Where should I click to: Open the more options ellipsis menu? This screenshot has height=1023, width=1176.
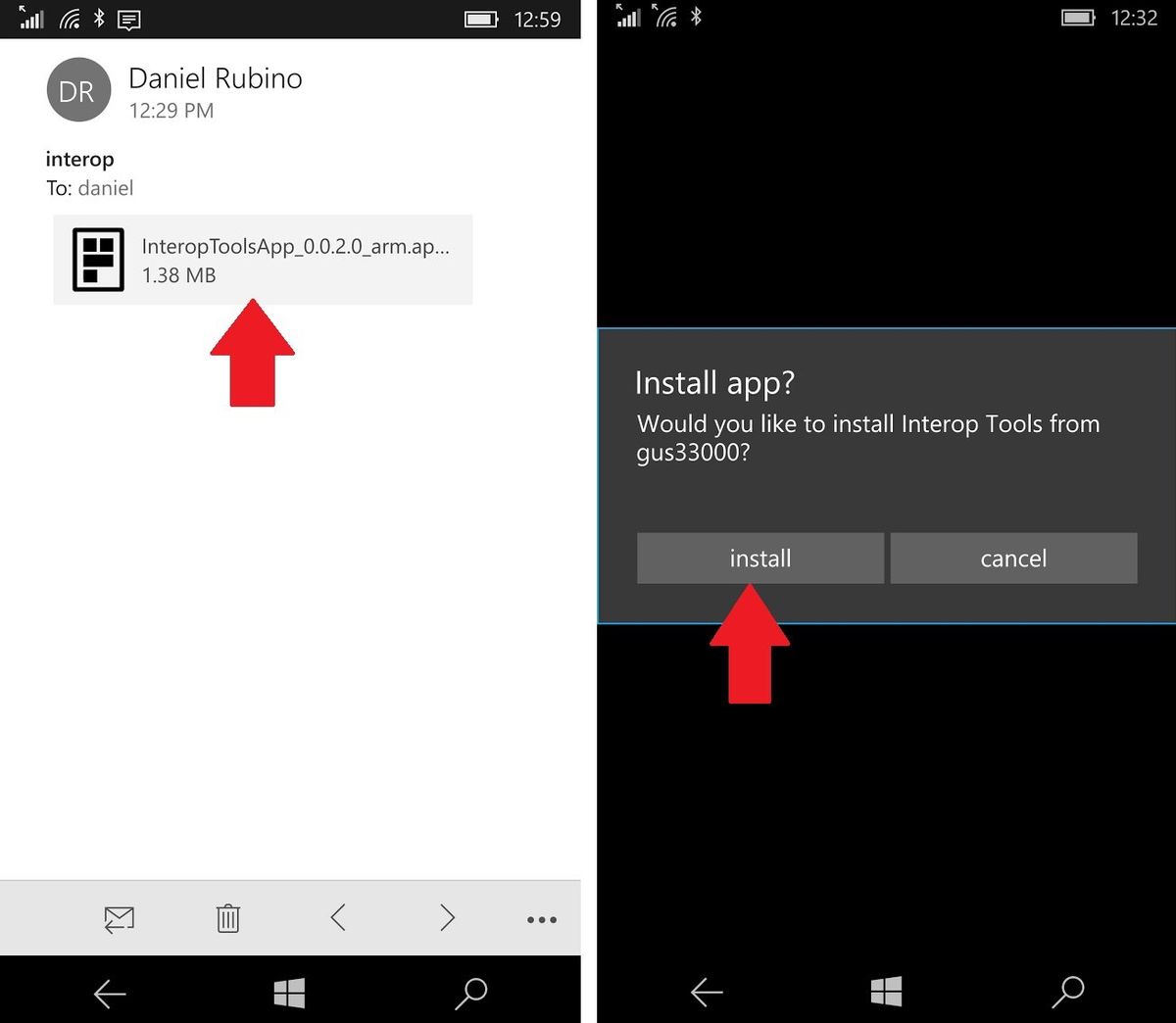[x=541, y=918]
